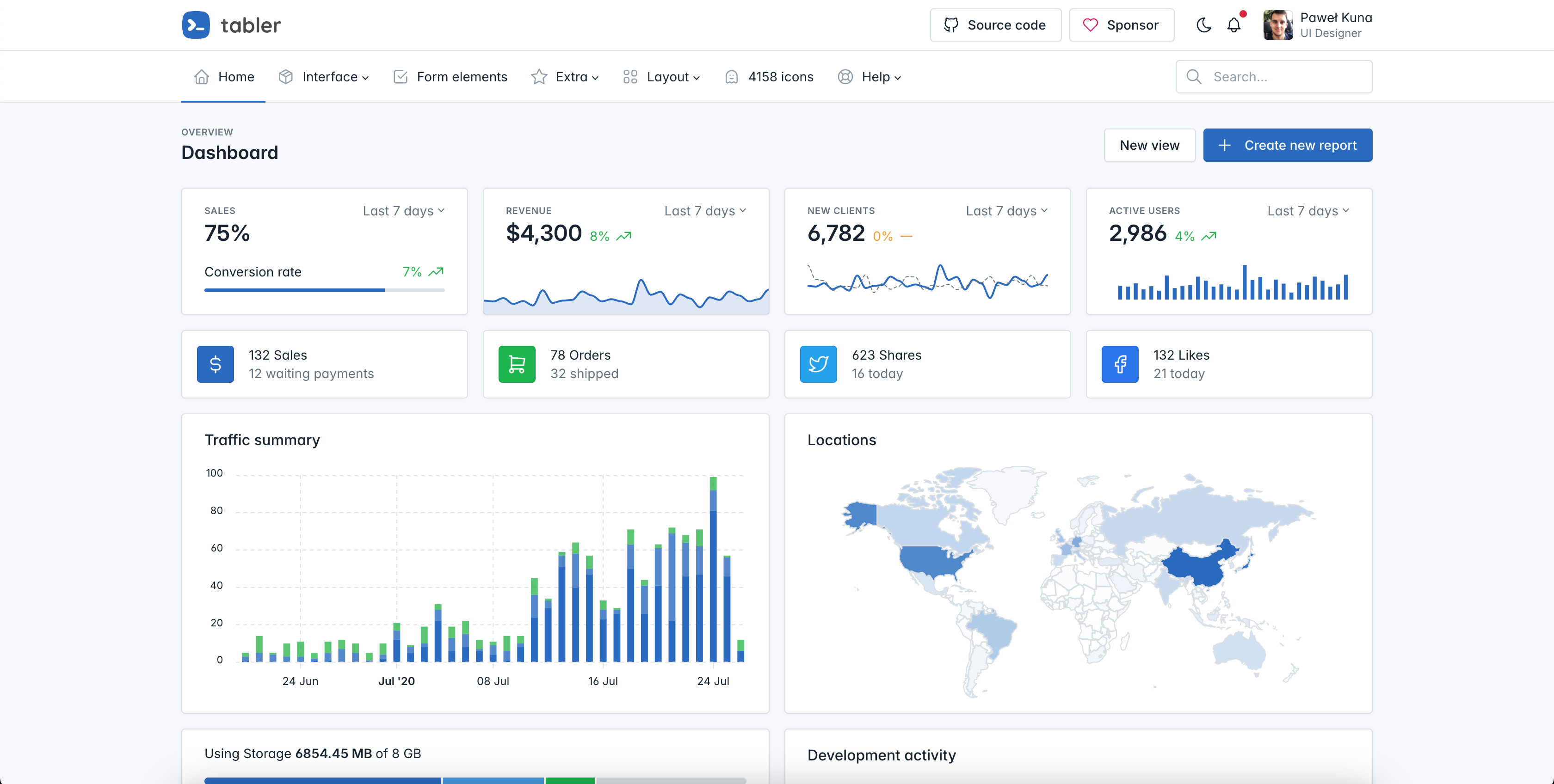Toggle dark mode with moon icon
This screenshot has width=1554, height=784.
tap(1203, 24)
